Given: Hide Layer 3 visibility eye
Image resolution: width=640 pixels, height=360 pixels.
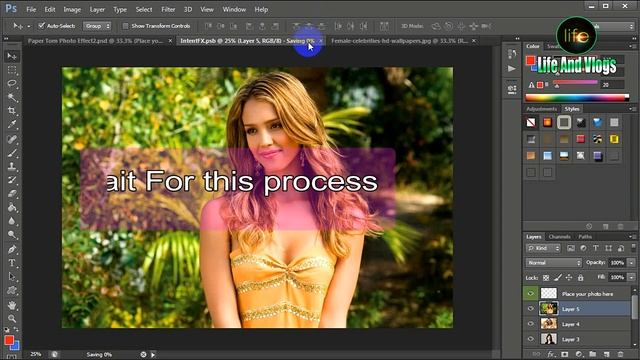Looking at the screenshot, I should [x=531, y=339].
